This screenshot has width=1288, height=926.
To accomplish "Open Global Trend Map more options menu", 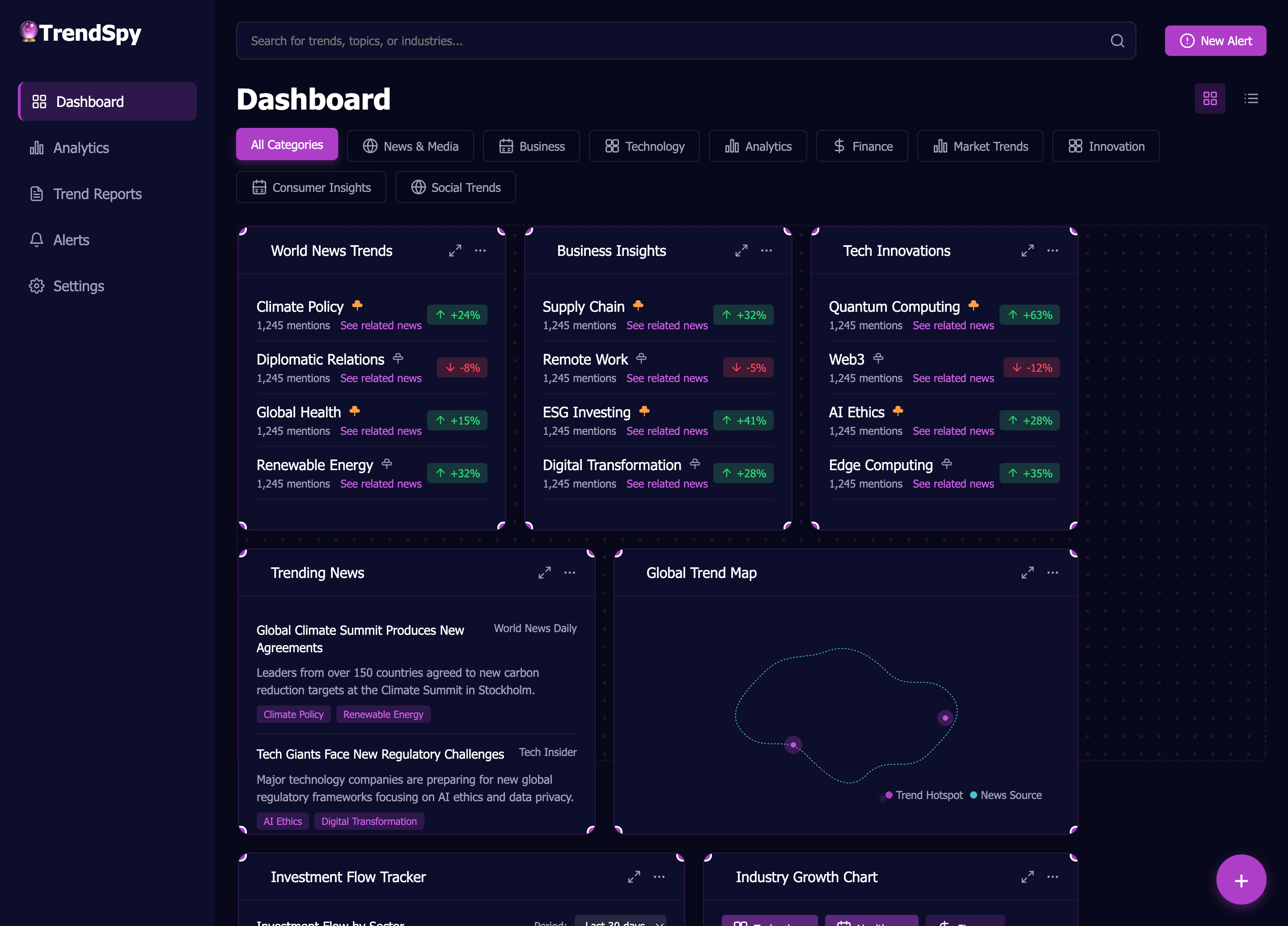I will (1052, 573).
